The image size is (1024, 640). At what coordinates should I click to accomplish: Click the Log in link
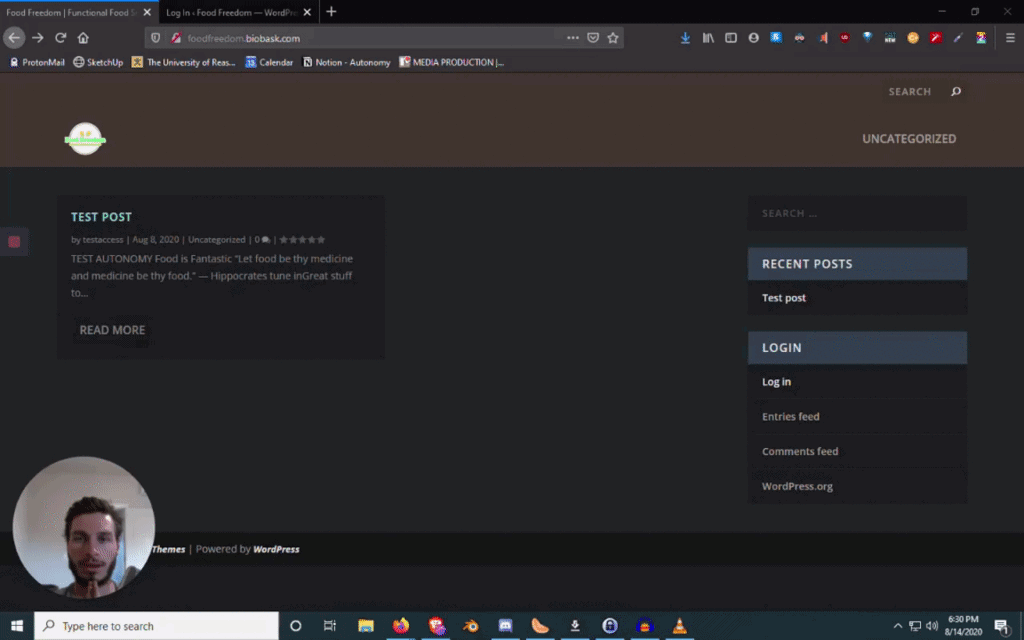776,382
